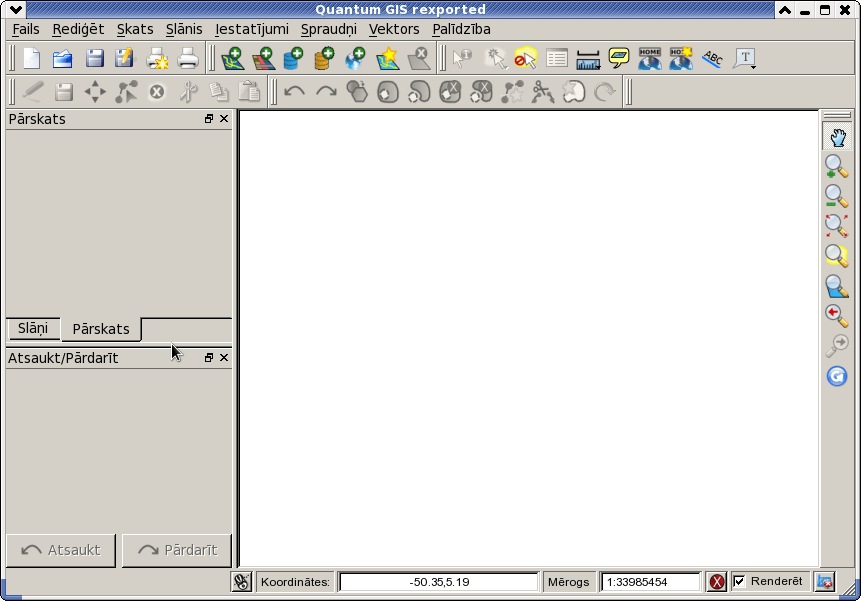Switch to the Slāņi tab

click(33, 328)
